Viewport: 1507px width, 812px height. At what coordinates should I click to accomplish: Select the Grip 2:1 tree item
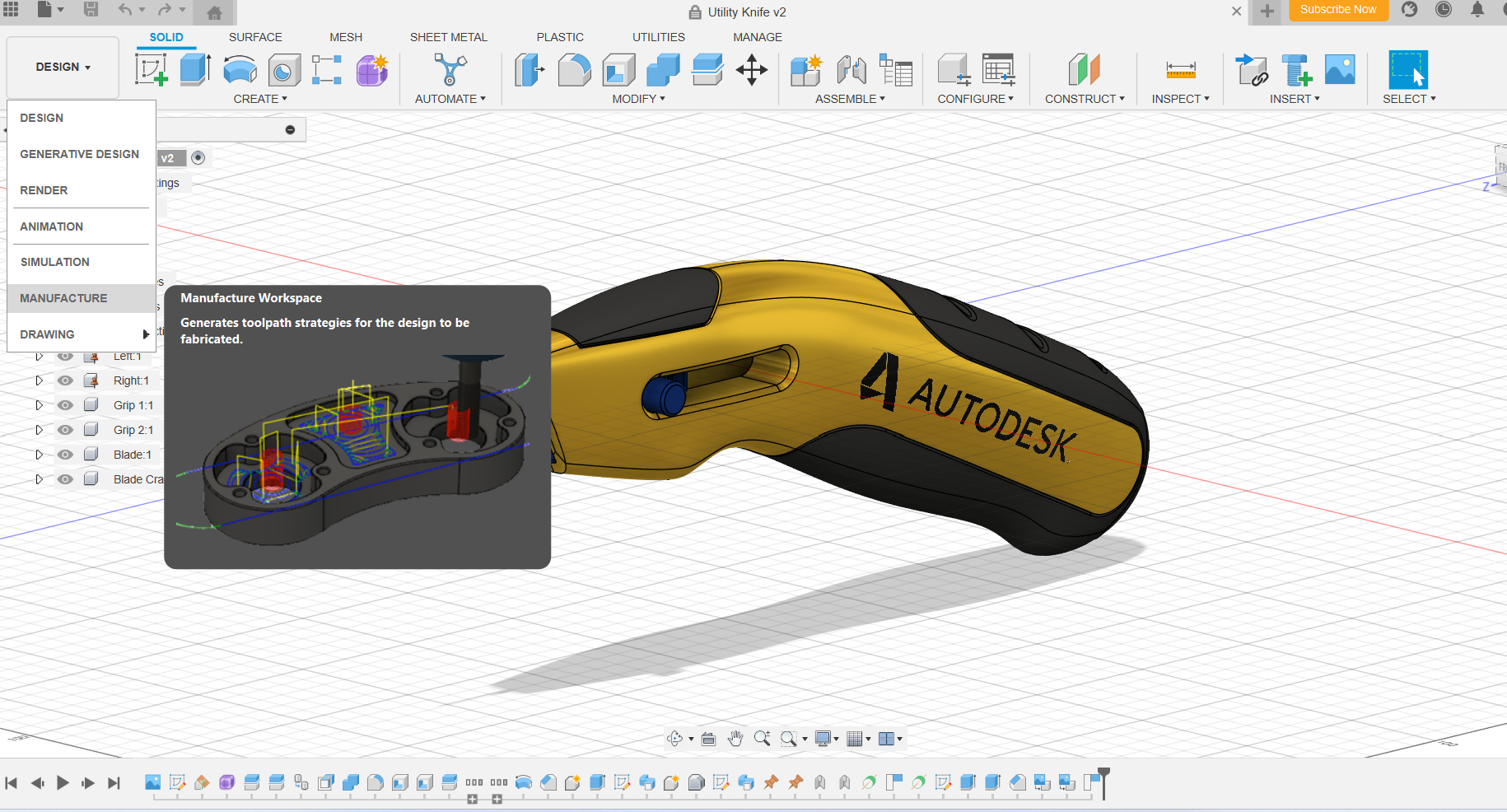[133, 430]
